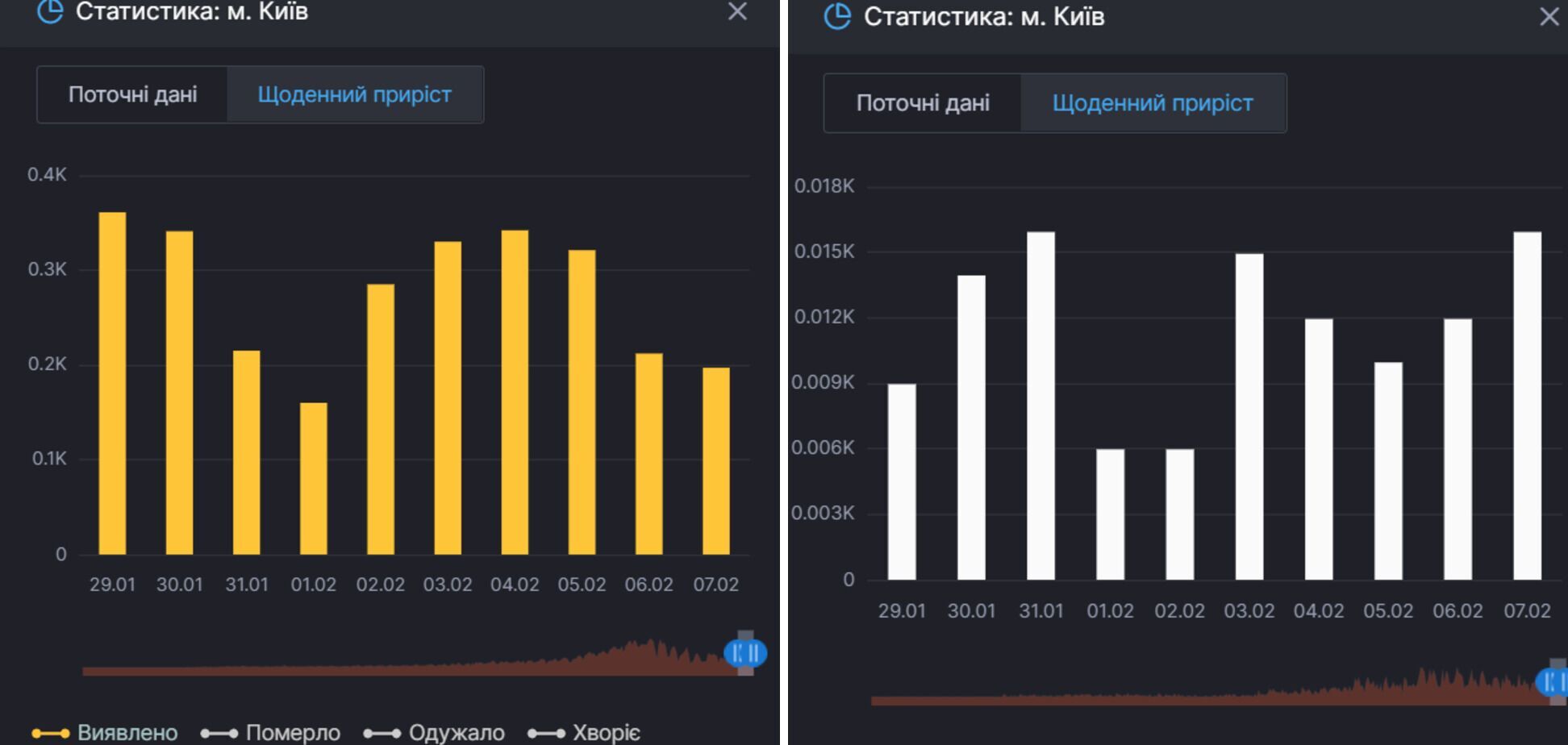This screenshot has width=1568, height=745.
Task: Switch to Поточні дані tab in right panel
Action: click(922, 103)
